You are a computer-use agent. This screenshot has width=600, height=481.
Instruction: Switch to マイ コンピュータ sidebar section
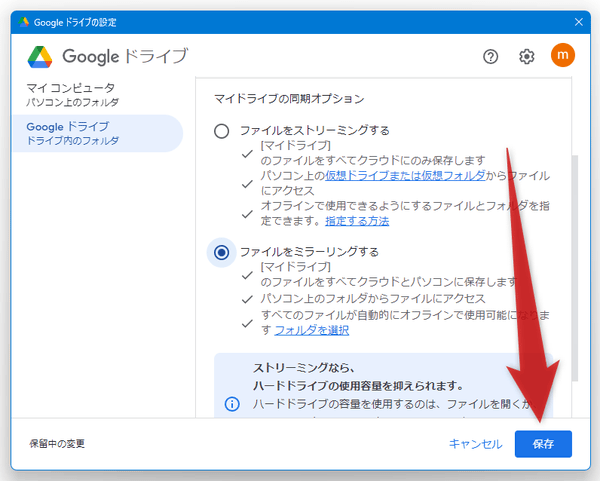[x=72, y=95]
